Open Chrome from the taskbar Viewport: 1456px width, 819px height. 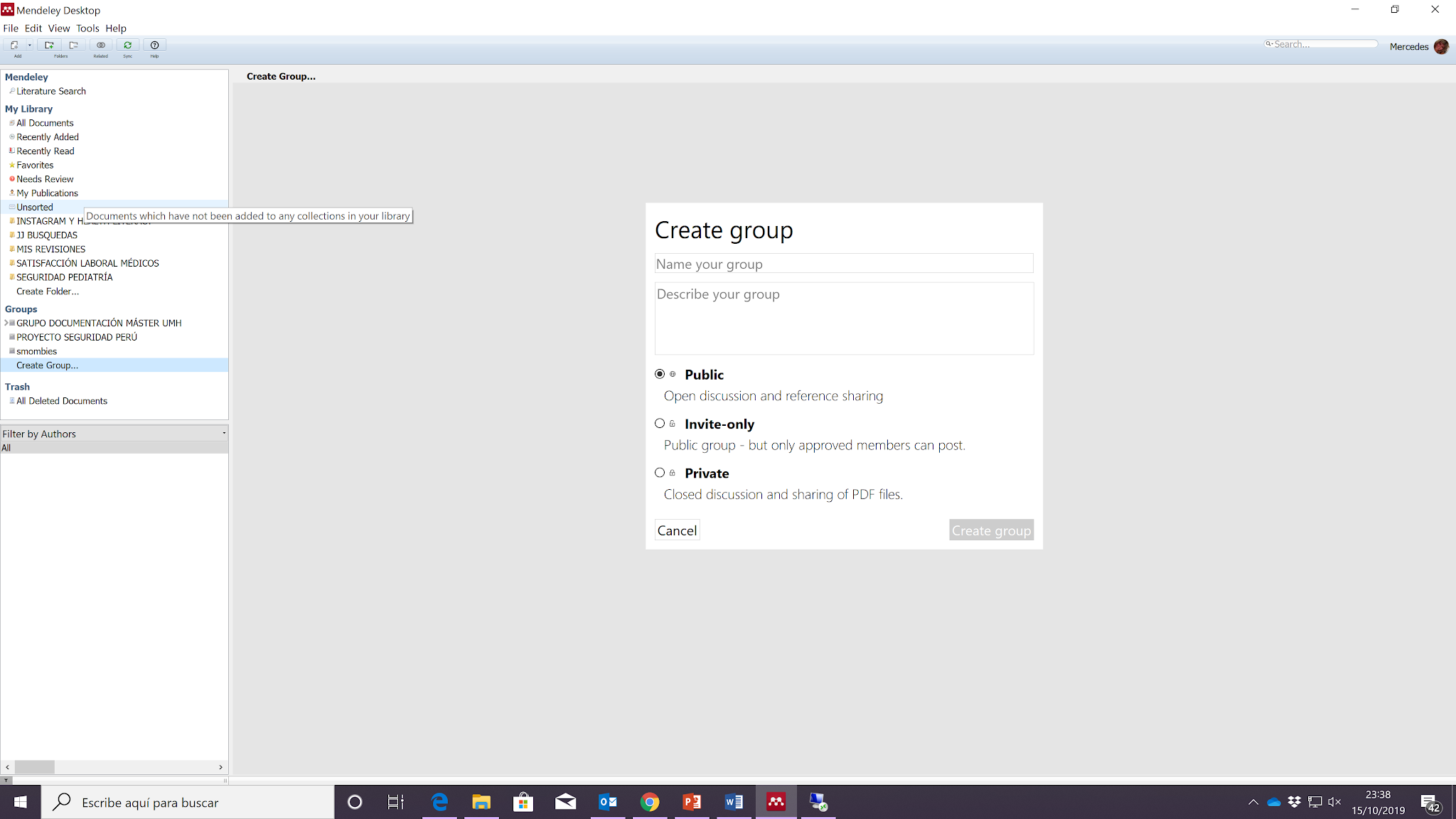(649, 803)
